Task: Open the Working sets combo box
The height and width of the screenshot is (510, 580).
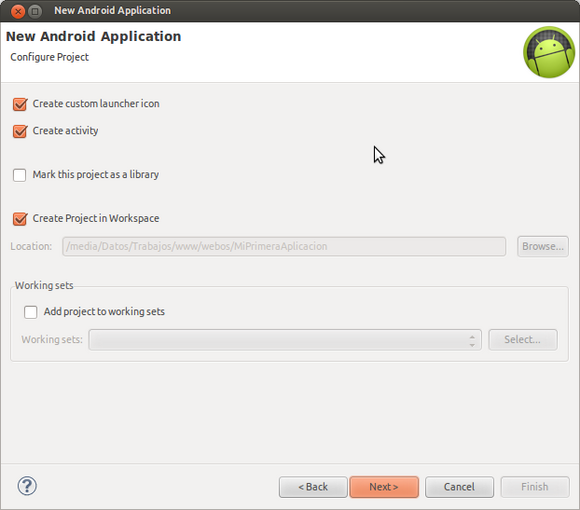Action: tap(285, 340)
